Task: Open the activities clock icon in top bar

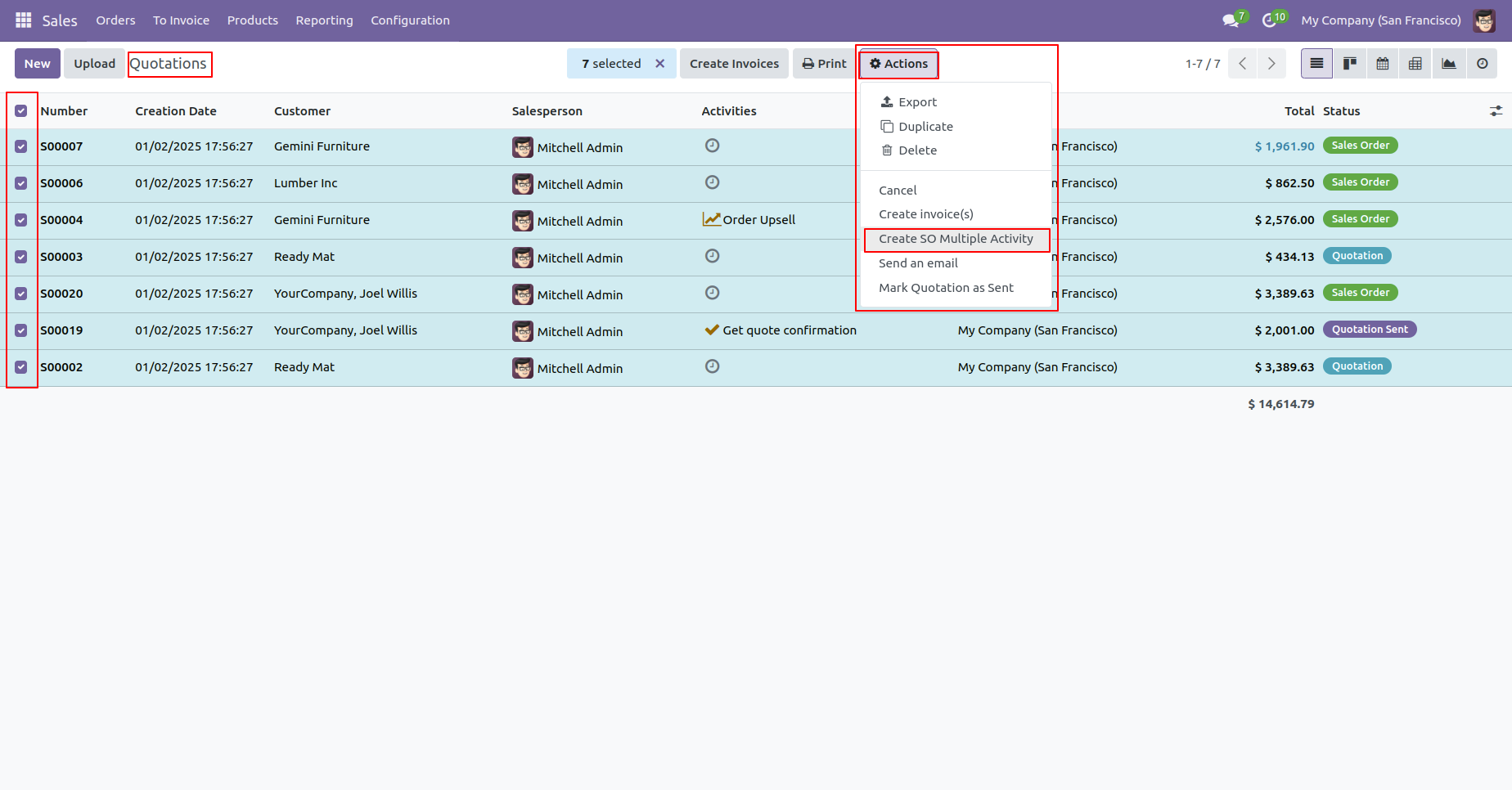Action: click(x=1269, y=20)
